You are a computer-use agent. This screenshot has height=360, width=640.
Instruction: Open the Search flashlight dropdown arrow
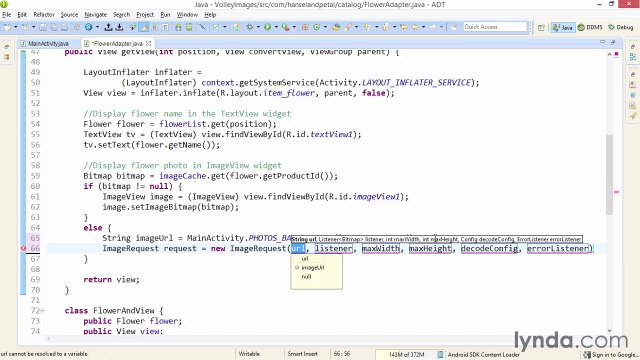point(356,27)
